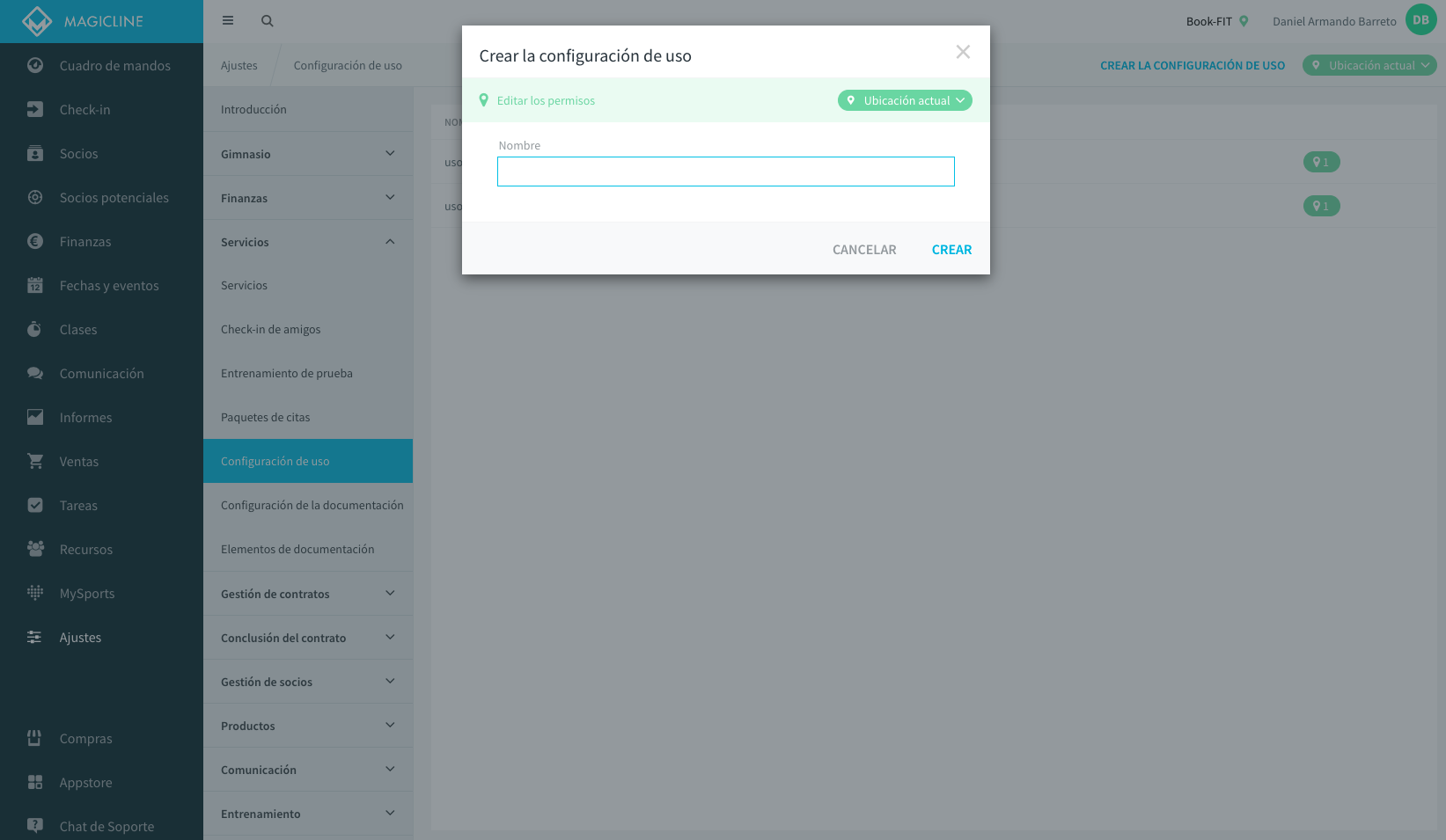The height and width of the screenshot is (840, 1446).
Task: Click location badge in second uso row
Action: [x=1321, y=206]
